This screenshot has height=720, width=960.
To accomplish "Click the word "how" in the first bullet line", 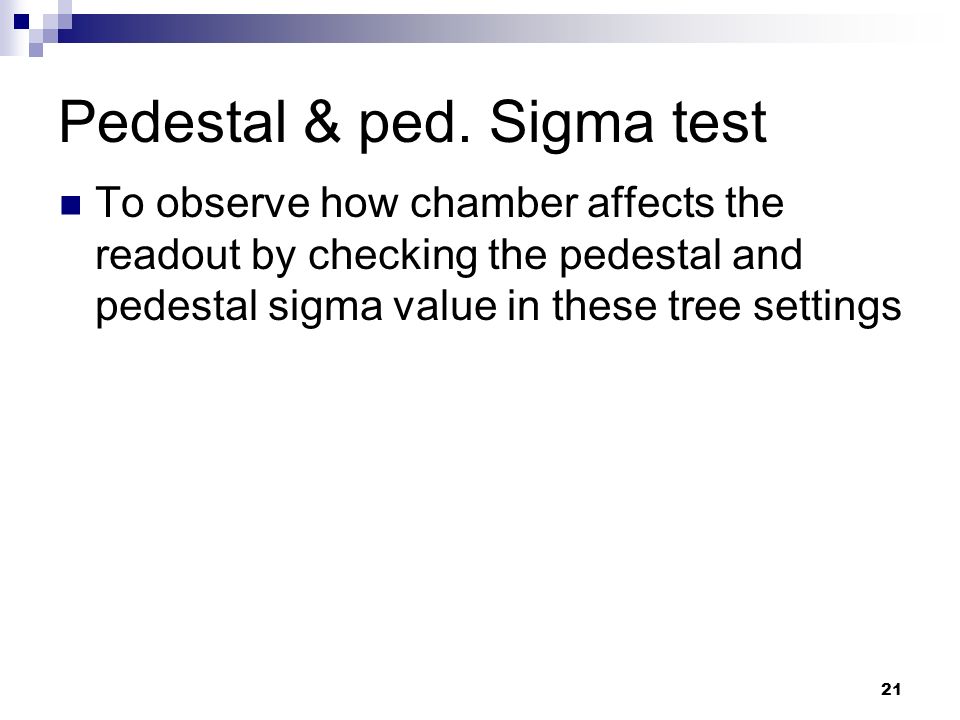I will tap(360, 203).
